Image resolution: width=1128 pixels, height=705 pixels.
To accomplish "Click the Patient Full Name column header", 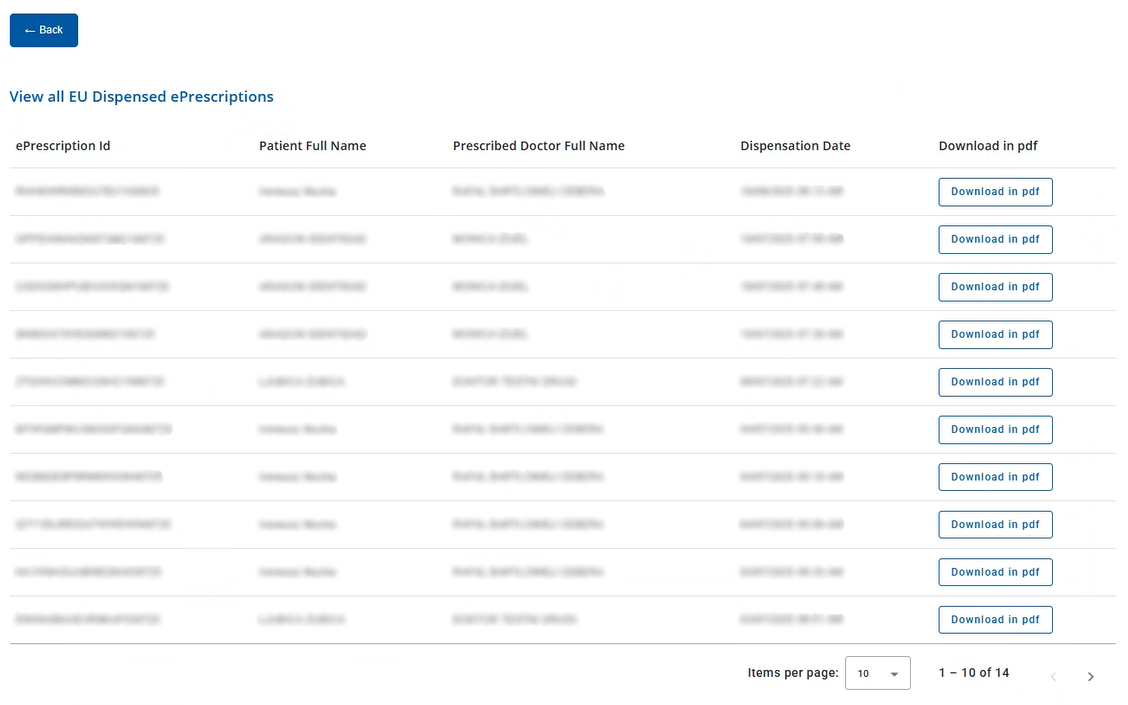I will point(312,146).
